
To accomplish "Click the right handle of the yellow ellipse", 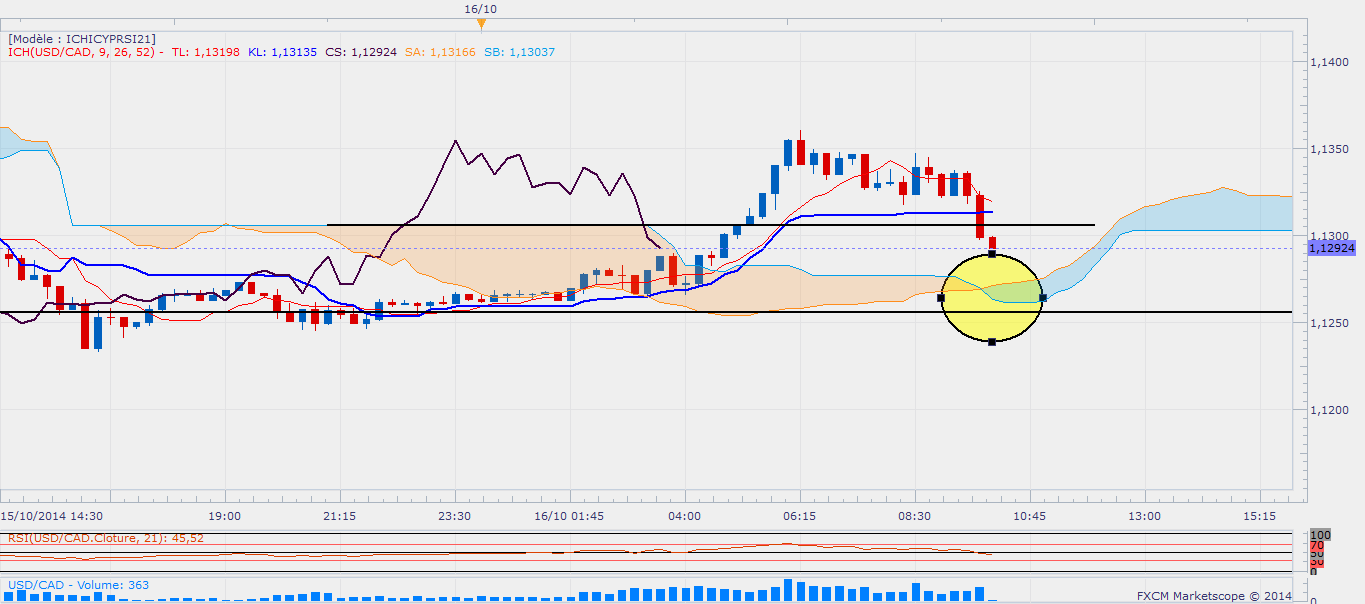I will pyautogui.click(x=1043, y=298).
